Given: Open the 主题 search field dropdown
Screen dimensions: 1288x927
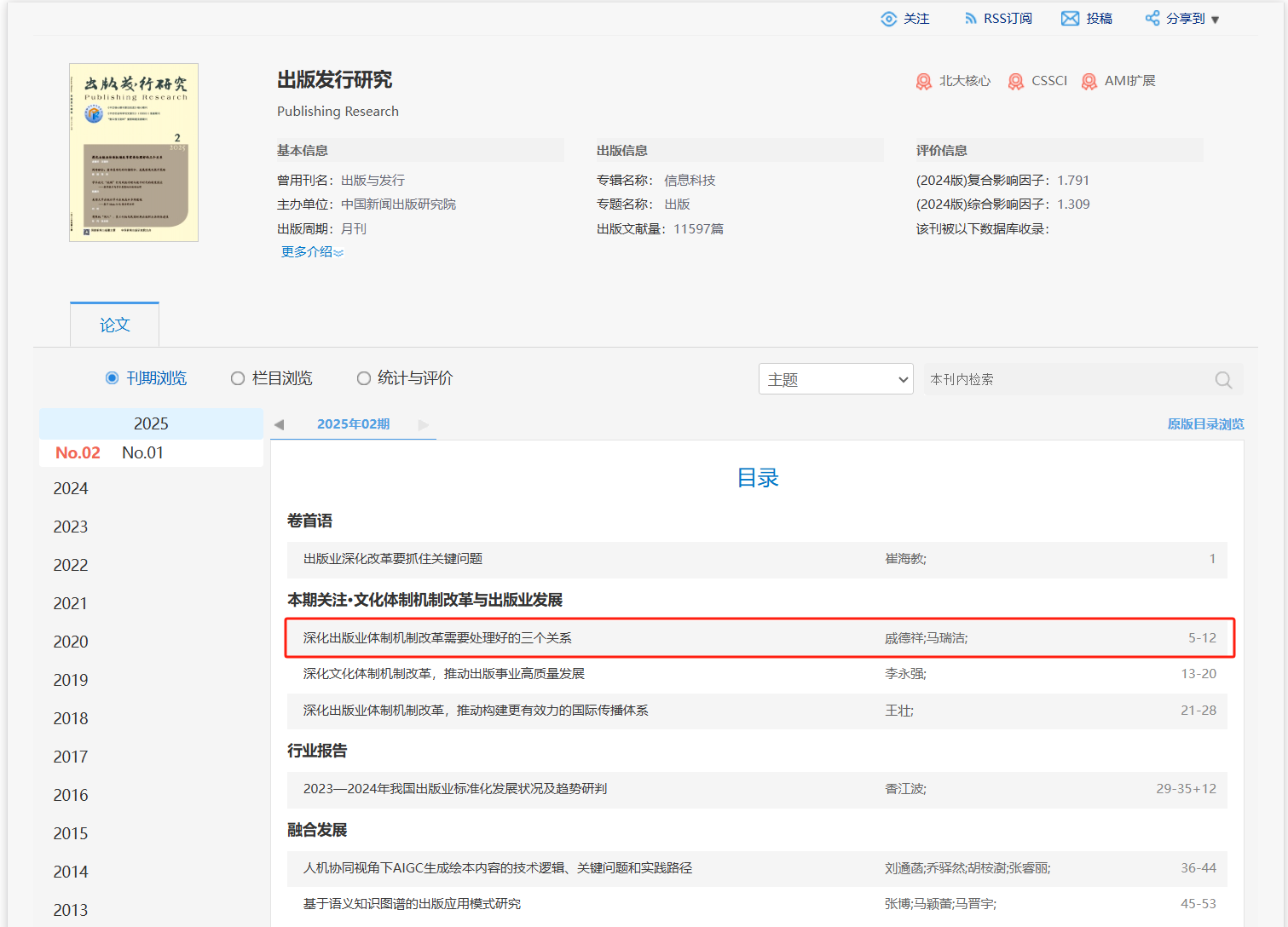Looking at the screenshot, I should (x=835, y=379).
